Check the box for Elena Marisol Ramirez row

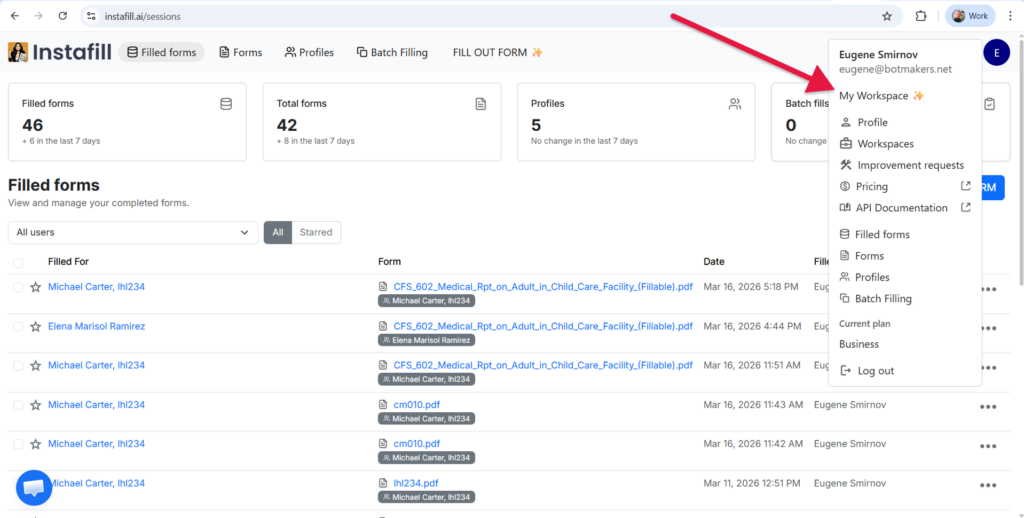tap(18, 327)
